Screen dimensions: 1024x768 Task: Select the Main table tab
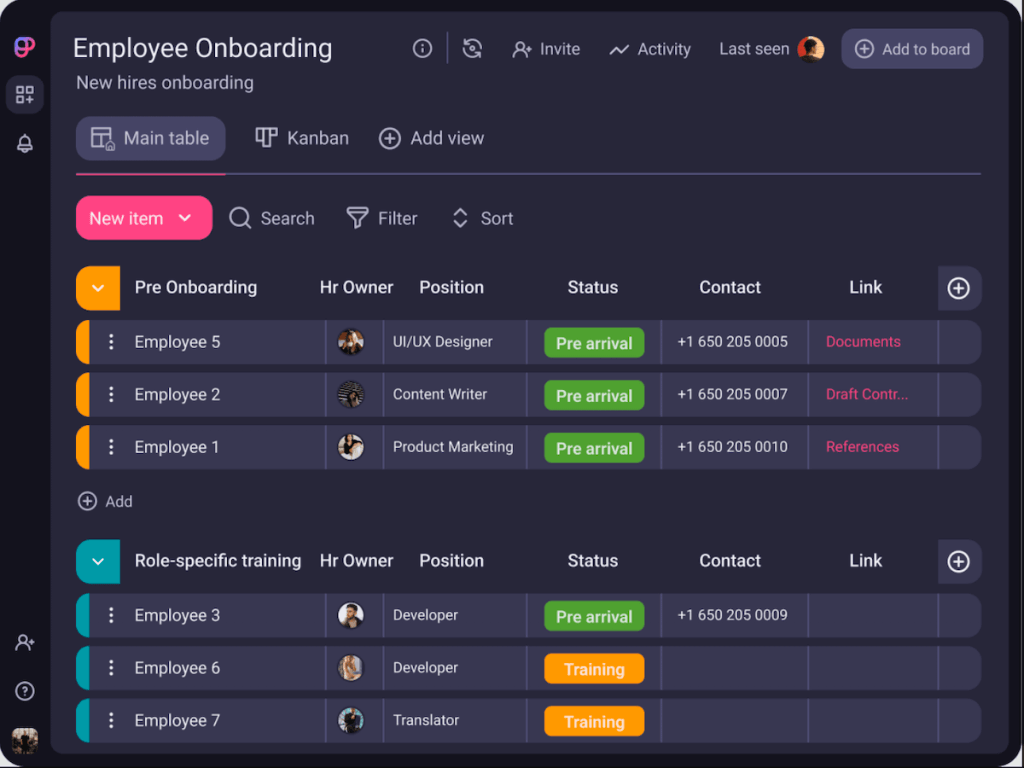[150, 138]
